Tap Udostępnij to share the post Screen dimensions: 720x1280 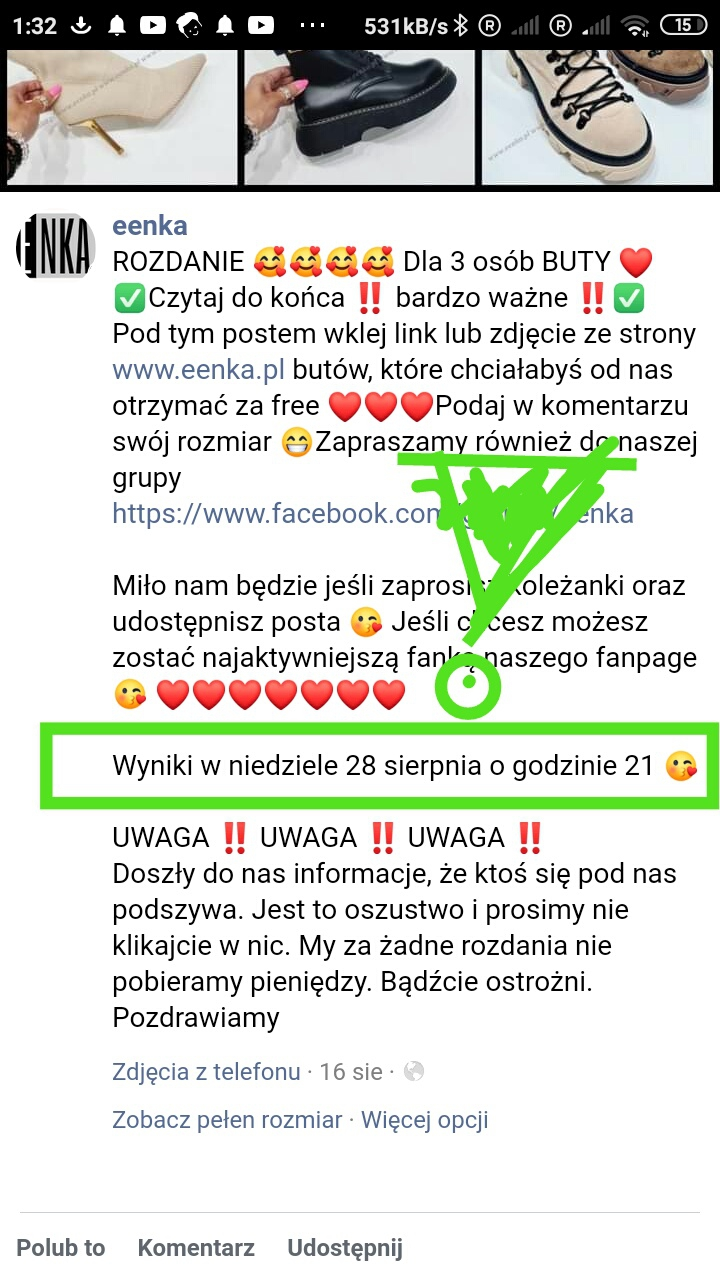click(x=345, y=1248)
